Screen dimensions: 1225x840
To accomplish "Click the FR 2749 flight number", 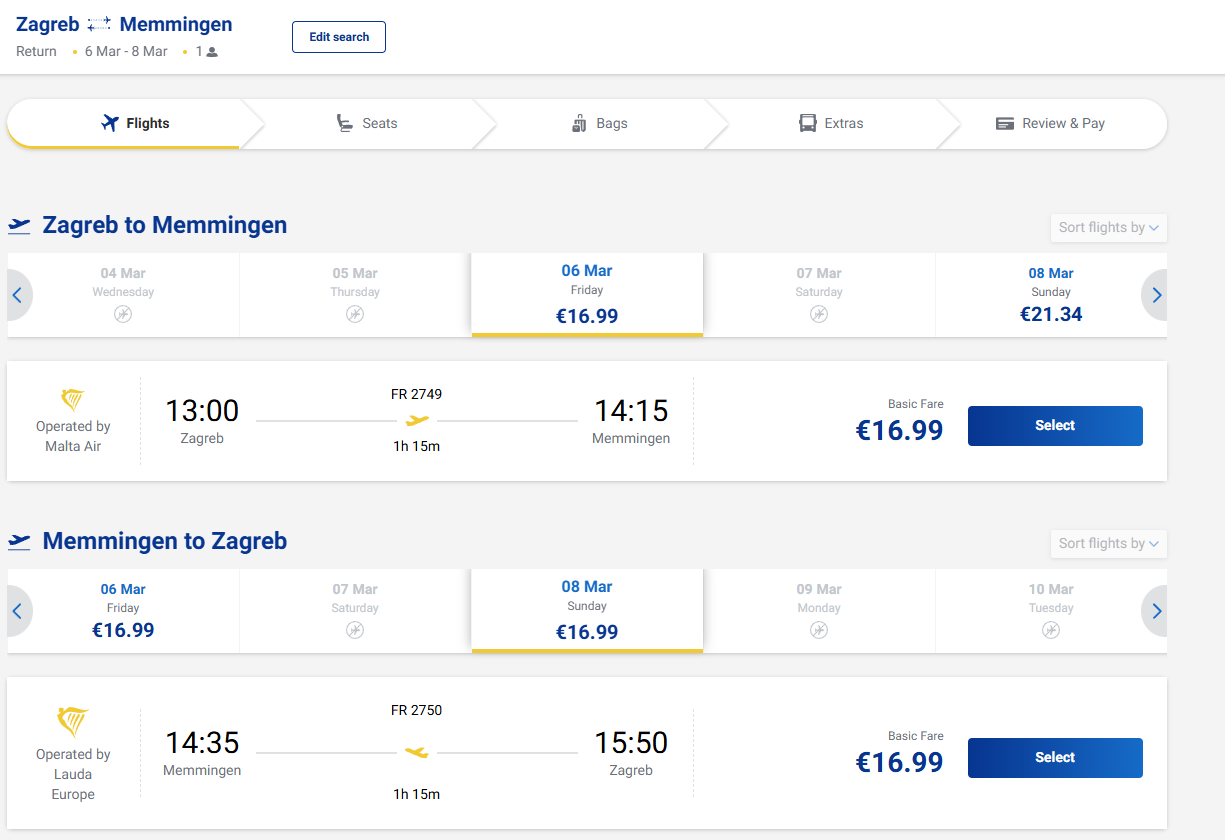I will tap(416, 394).
